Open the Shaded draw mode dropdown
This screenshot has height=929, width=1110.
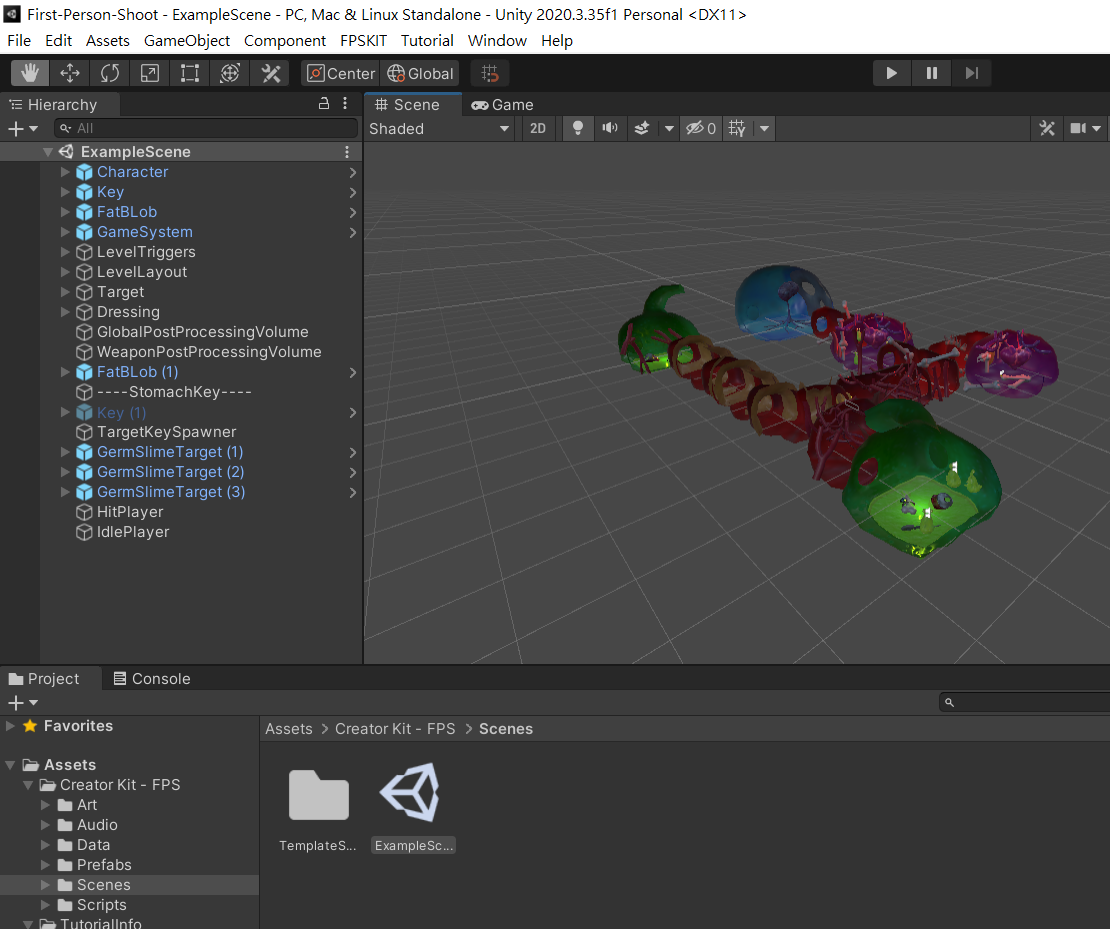(x=439, y=128)
